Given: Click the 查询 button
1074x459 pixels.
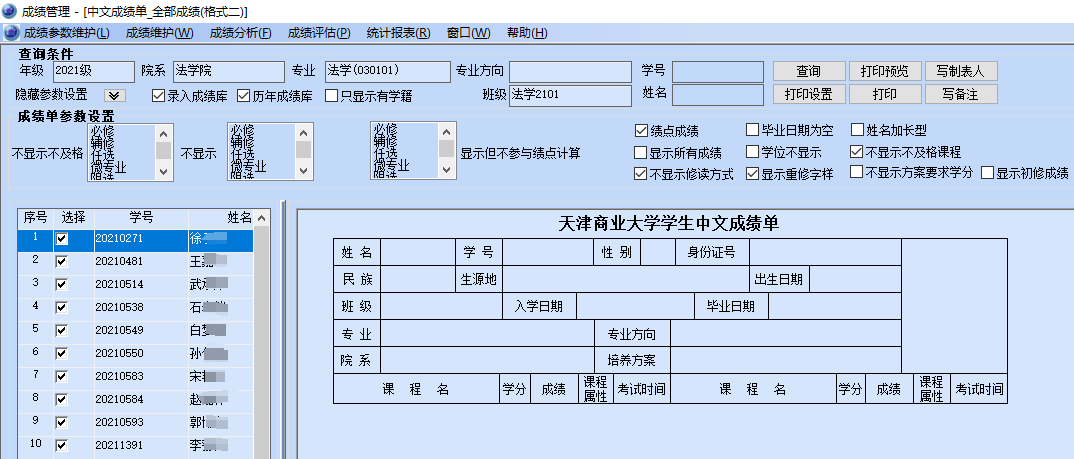Looking at the screenshot, I should [x=808, y=71].
